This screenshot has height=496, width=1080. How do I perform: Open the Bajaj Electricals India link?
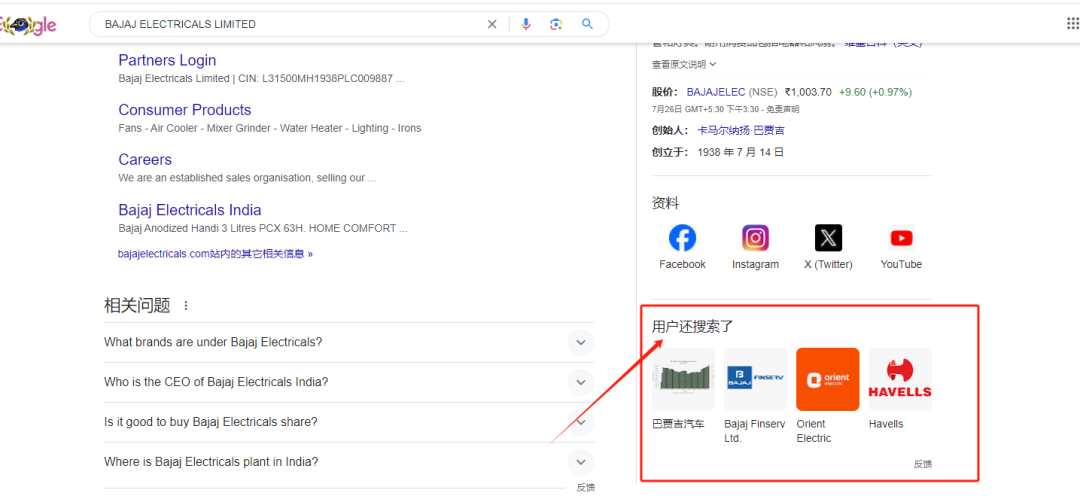[x=189, y=209]
